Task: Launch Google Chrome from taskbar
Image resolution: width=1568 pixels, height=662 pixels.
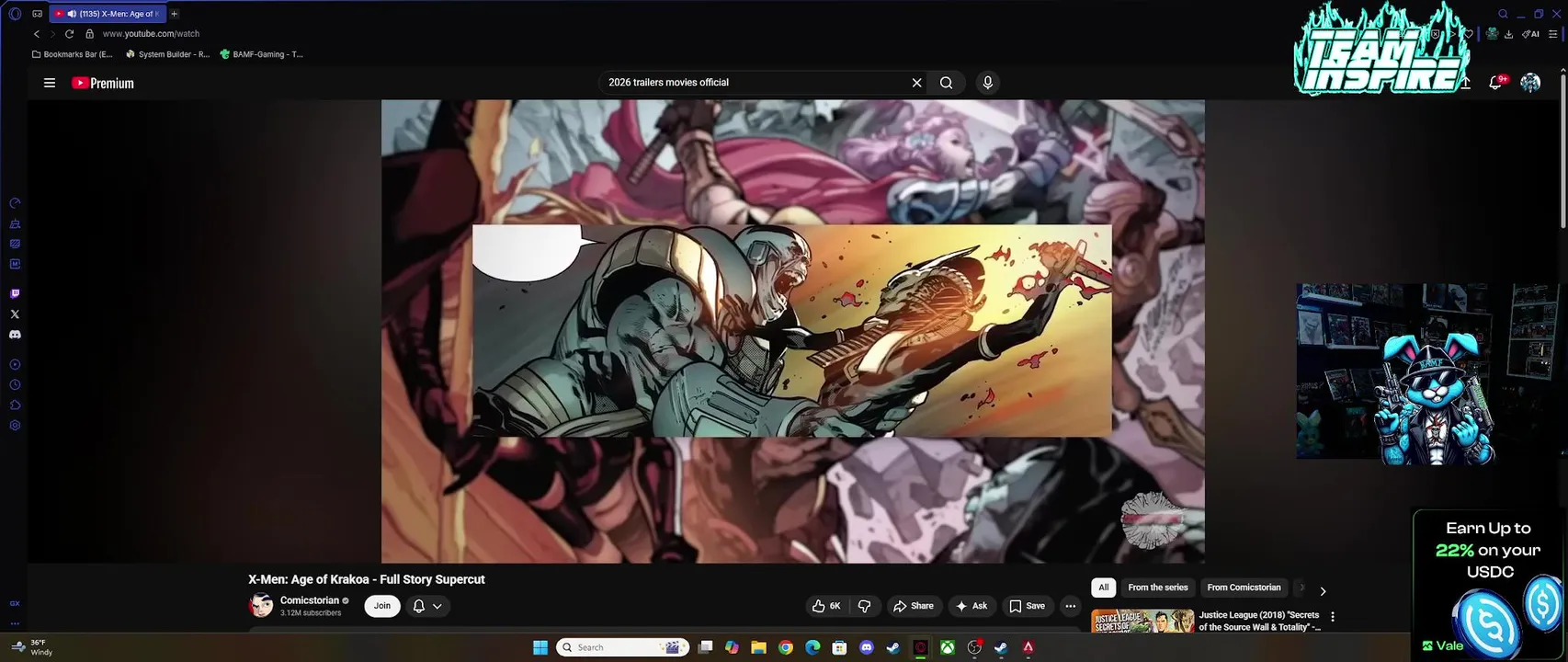Action: click(x=786, y=647)
